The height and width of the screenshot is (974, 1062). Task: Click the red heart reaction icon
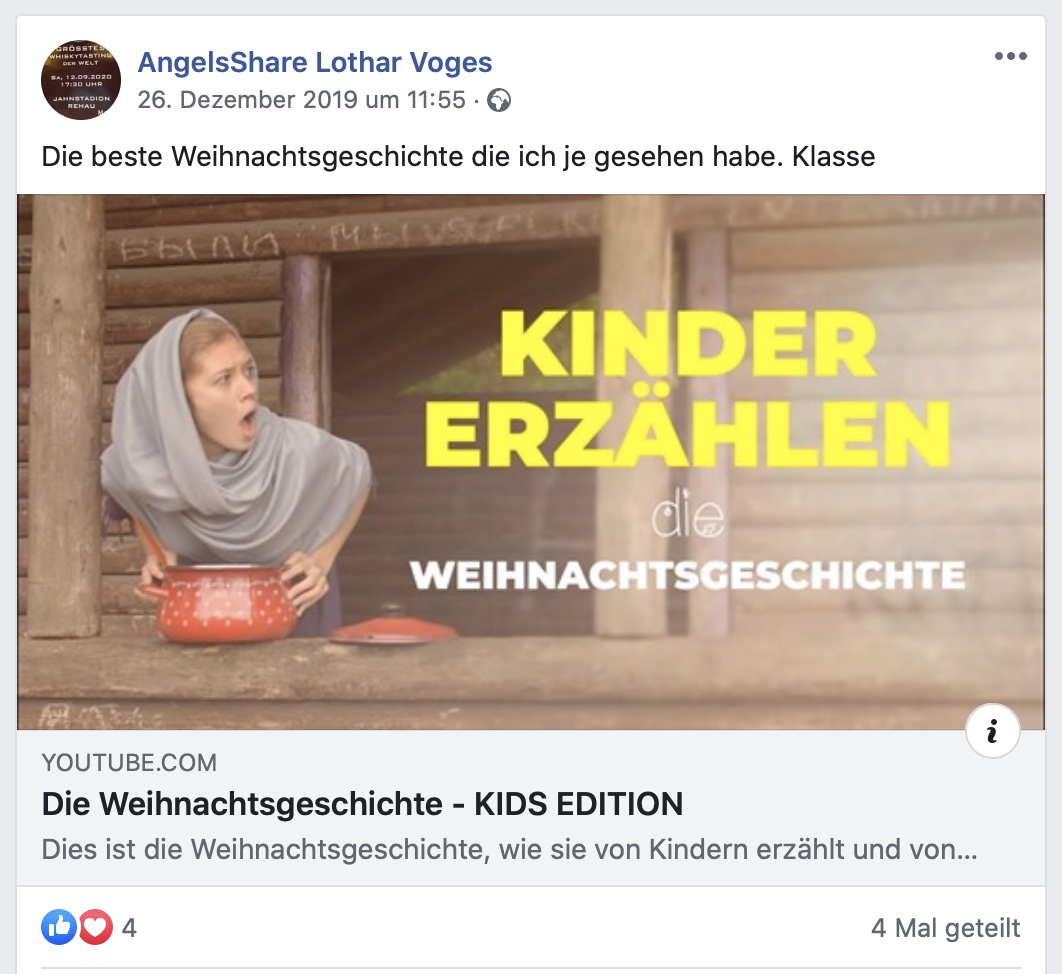[x=96, y=927]
